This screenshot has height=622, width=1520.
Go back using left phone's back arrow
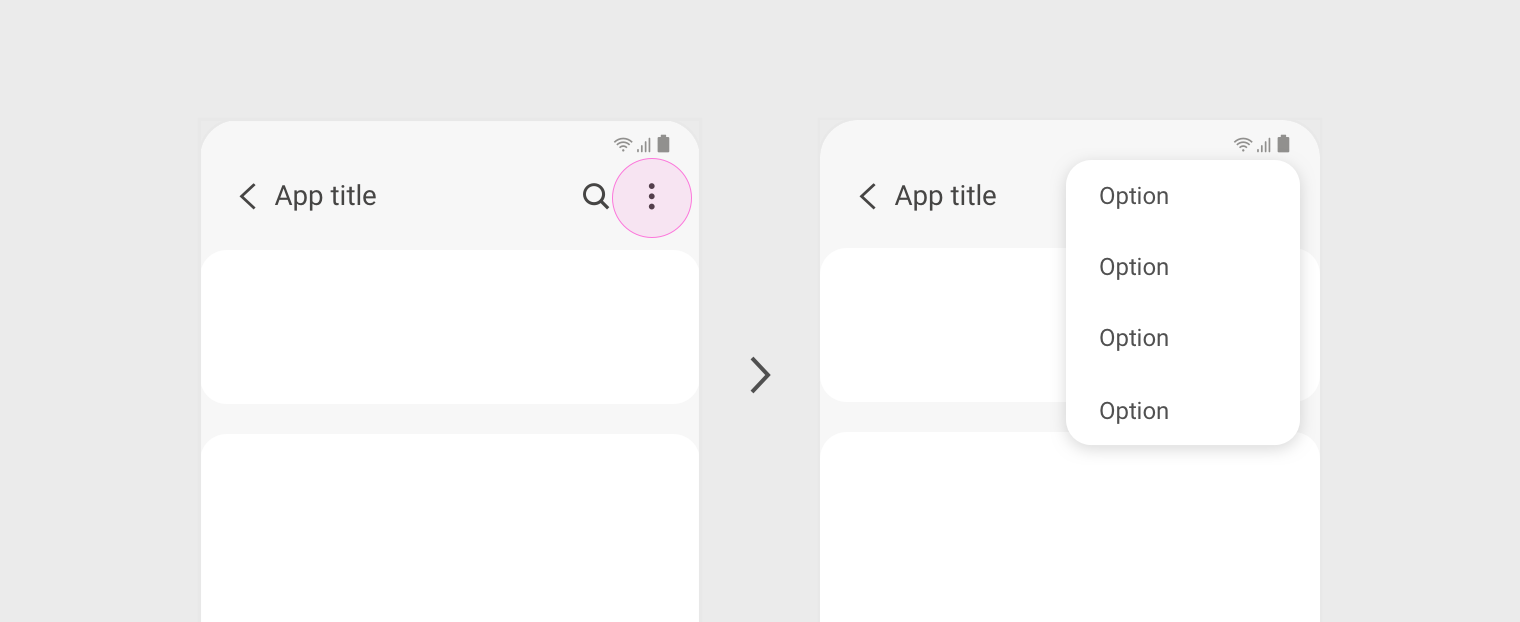point(247,196)
